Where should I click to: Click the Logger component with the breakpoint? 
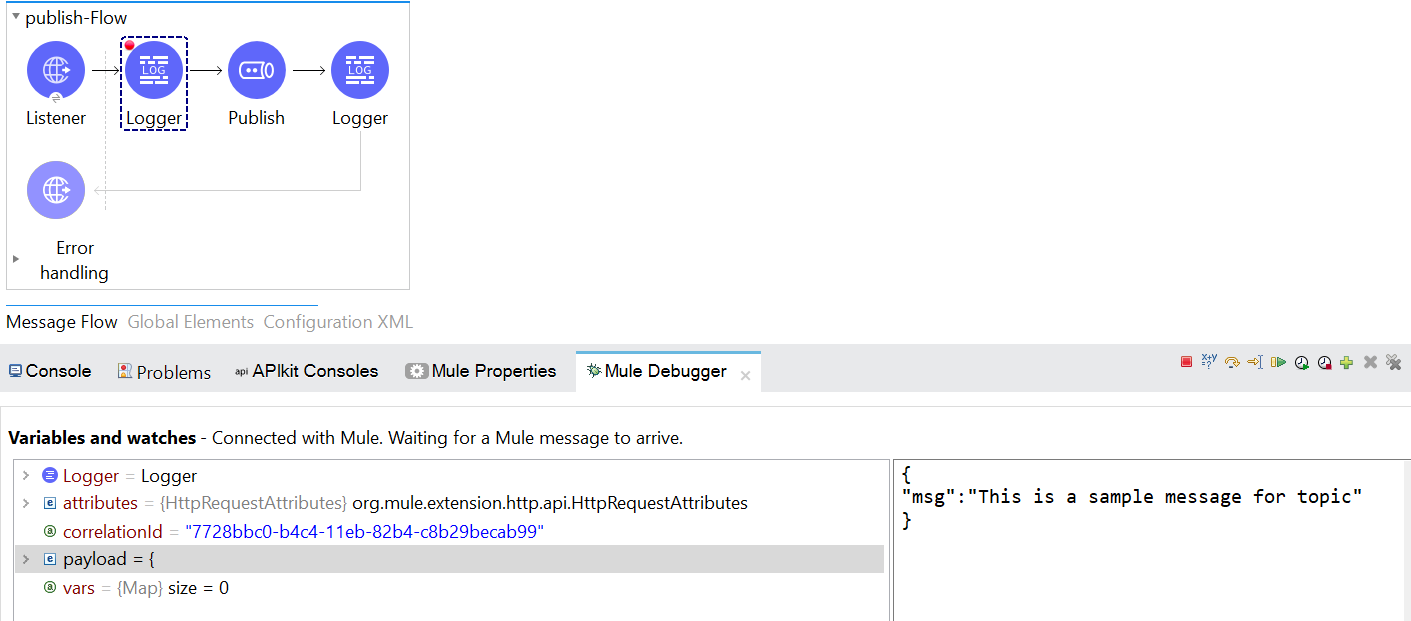click(154, 70)
